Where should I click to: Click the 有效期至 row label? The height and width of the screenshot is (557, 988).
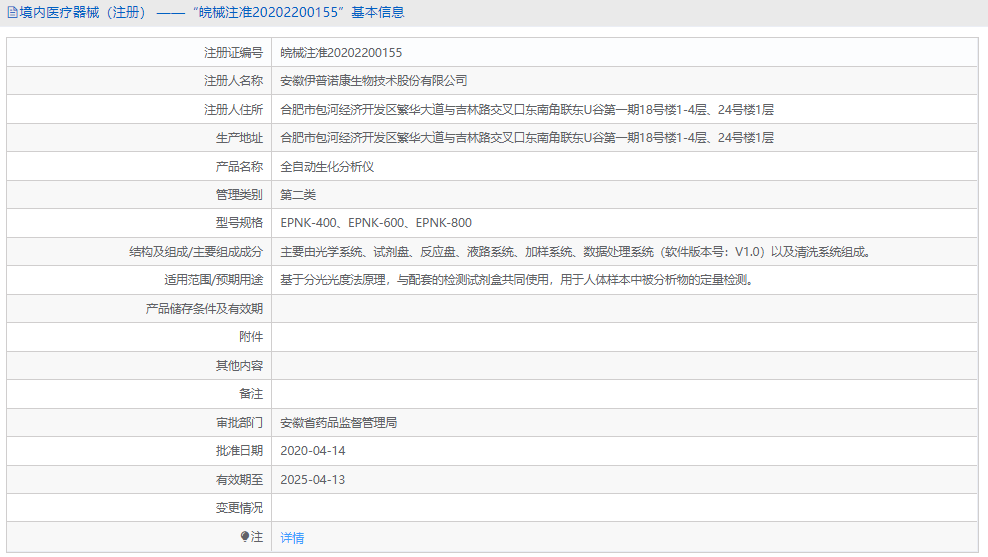(239, 479)
